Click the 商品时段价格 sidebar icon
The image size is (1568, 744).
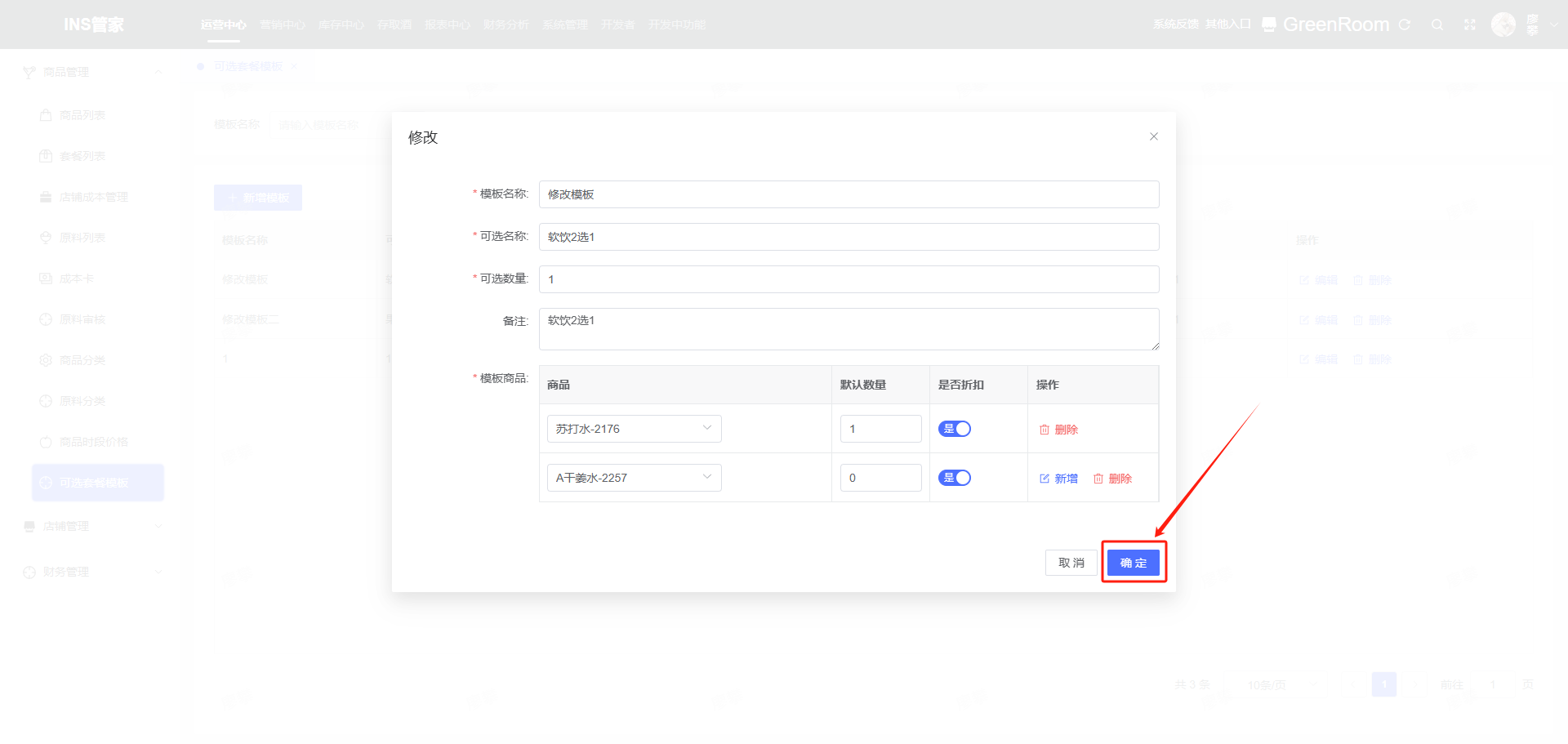coord(46,442)
